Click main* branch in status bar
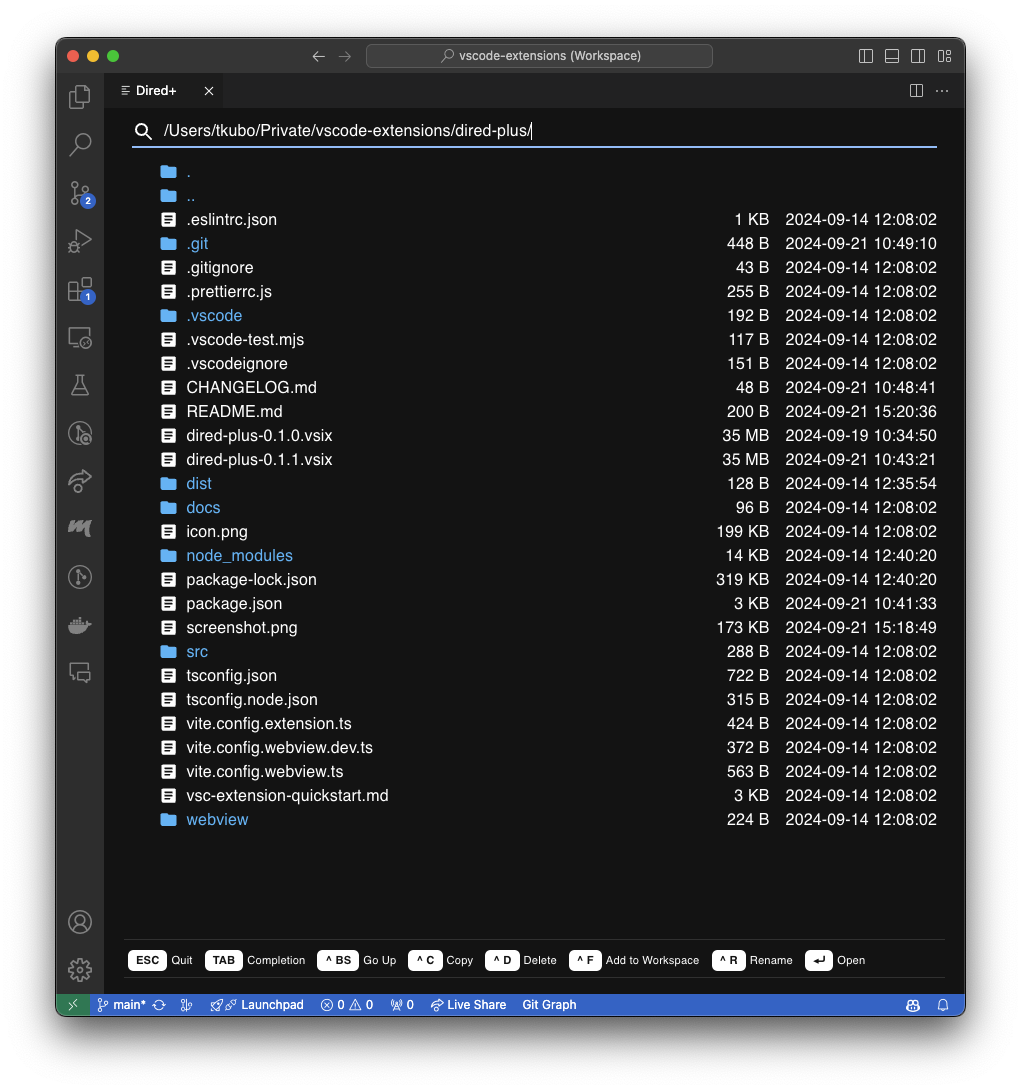 [122, 1004]
